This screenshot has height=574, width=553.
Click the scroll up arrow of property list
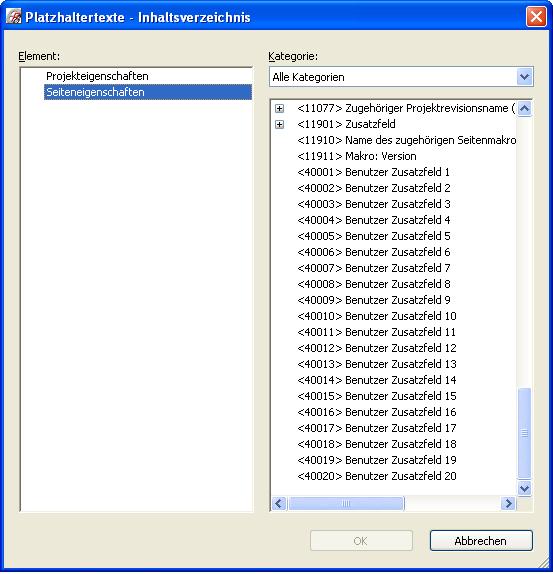pos(524,109)
